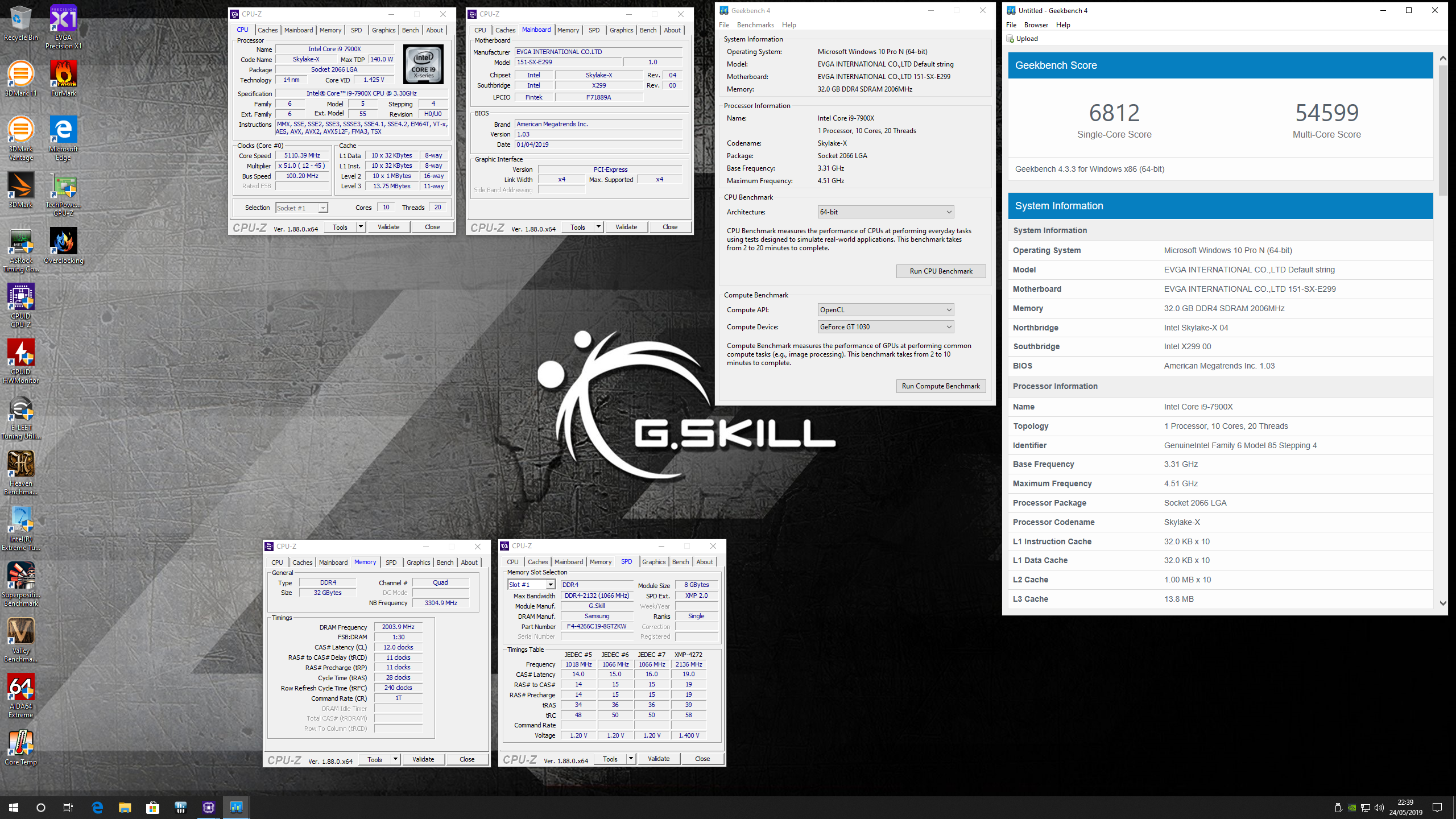Open Help menu in Geekbench 4 window

click(x=789, y=25)
